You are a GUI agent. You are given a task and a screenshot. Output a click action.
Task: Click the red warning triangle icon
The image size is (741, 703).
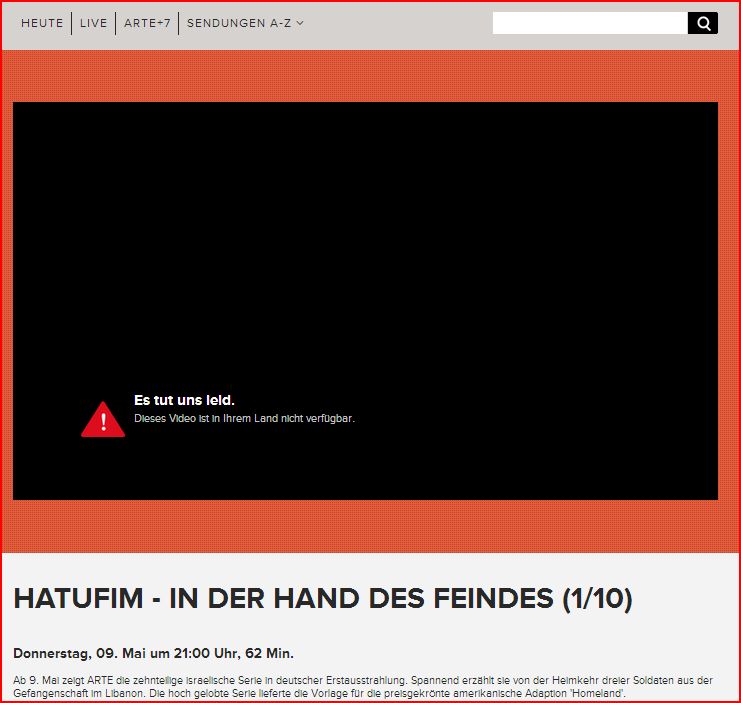coord(103,419)
